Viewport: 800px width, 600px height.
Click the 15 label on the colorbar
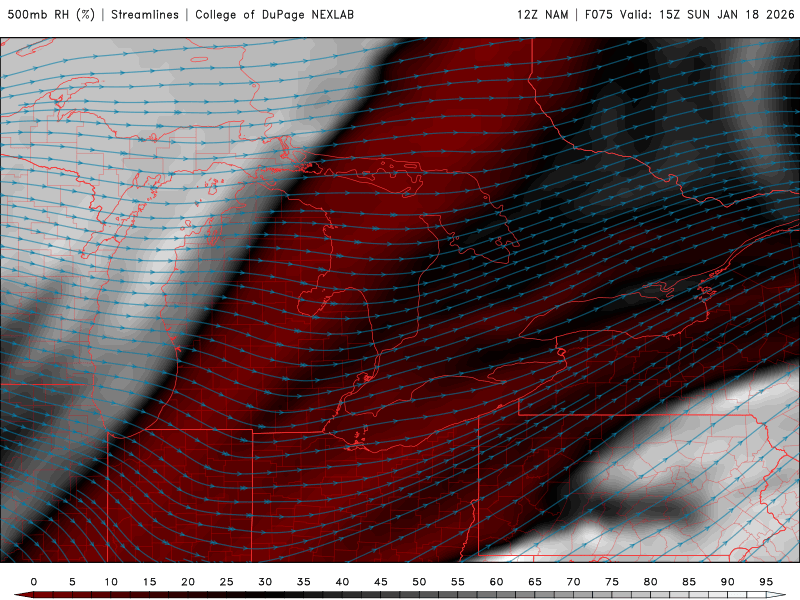coord(149,582)
